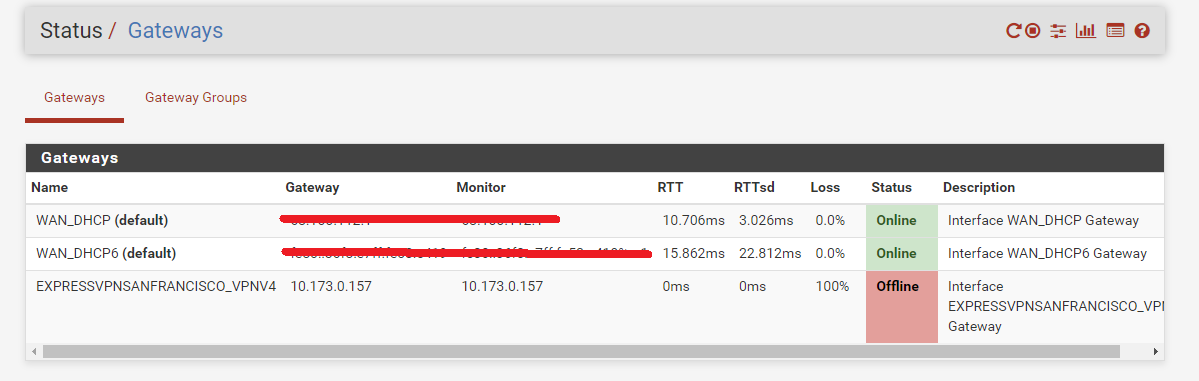This screenshot has height=381, width=1199.
Task: Open related log entries icon
Action: pyautogui.click(x=1116, y=31)
